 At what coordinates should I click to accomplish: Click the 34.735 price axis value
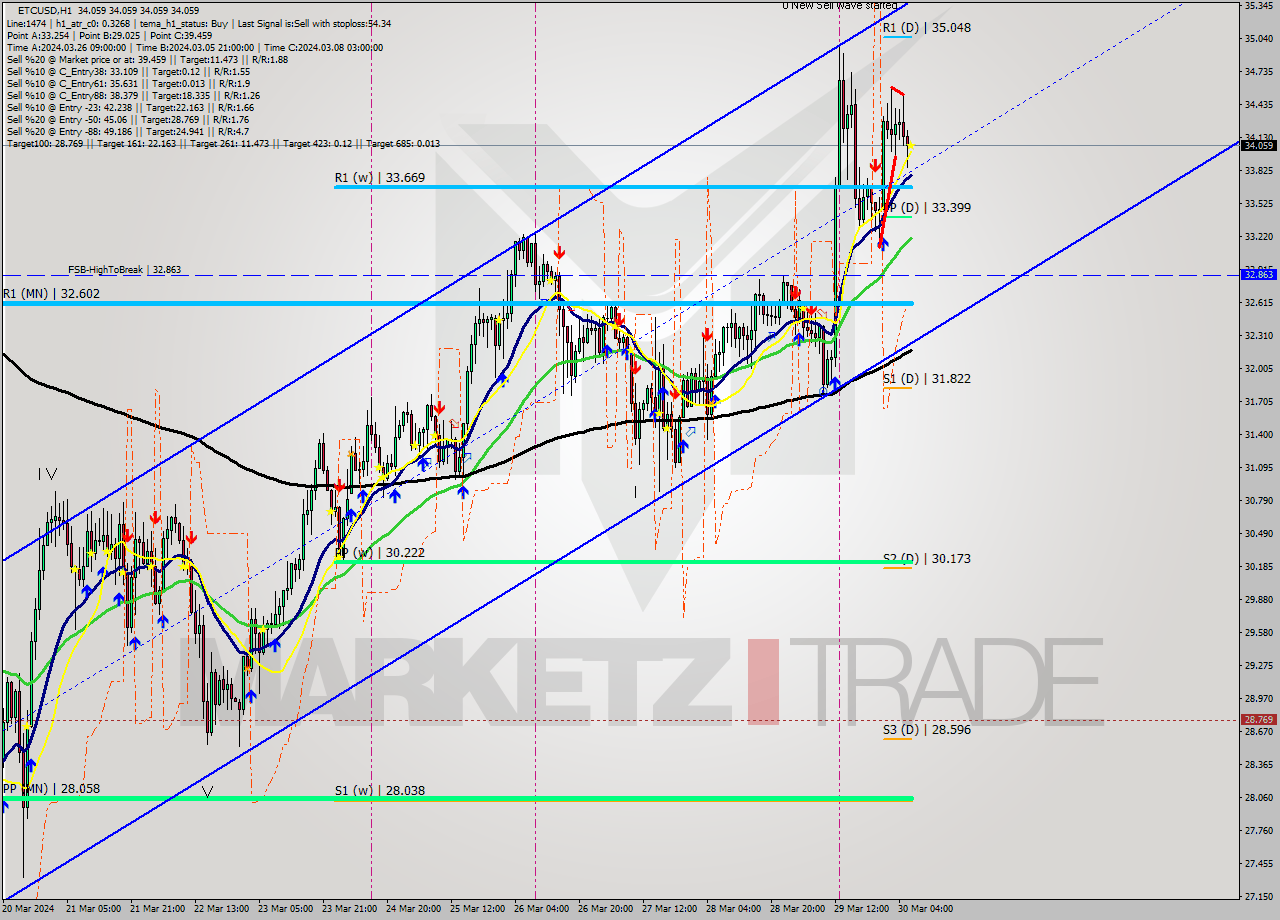[1258, 72]
